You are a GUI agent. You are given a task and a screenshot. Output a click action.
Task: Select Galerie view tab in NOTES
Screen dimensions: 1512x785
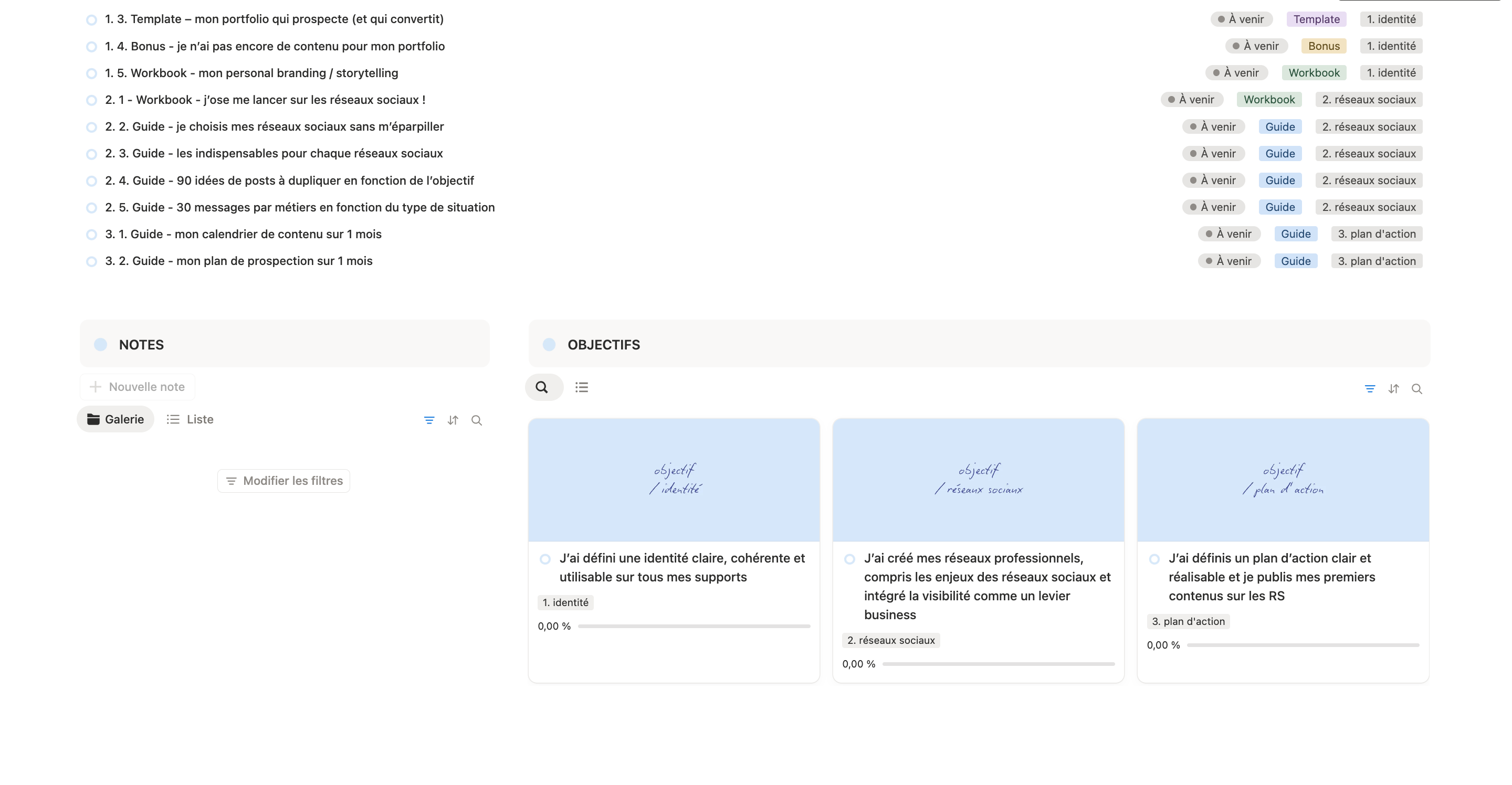pyautogui.click(x=115, y=419)
